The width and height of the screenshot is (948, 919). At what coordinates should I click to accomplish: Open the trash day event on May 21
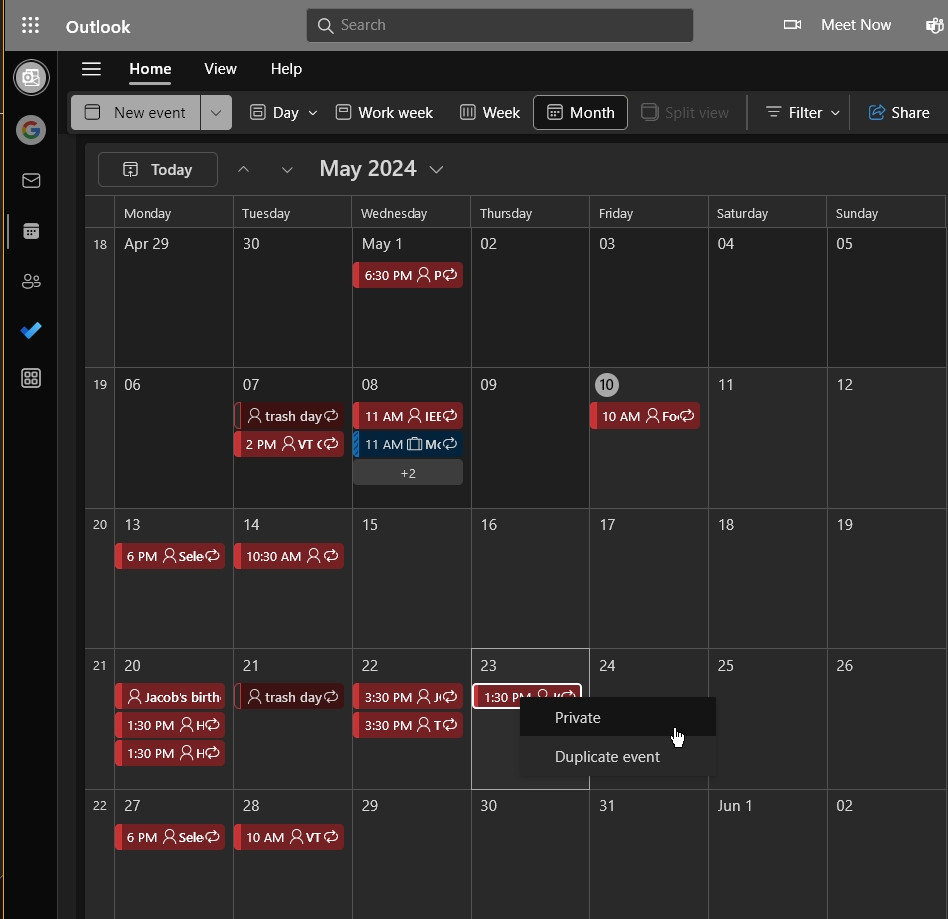pyautogui.click(x=290, y=697)
